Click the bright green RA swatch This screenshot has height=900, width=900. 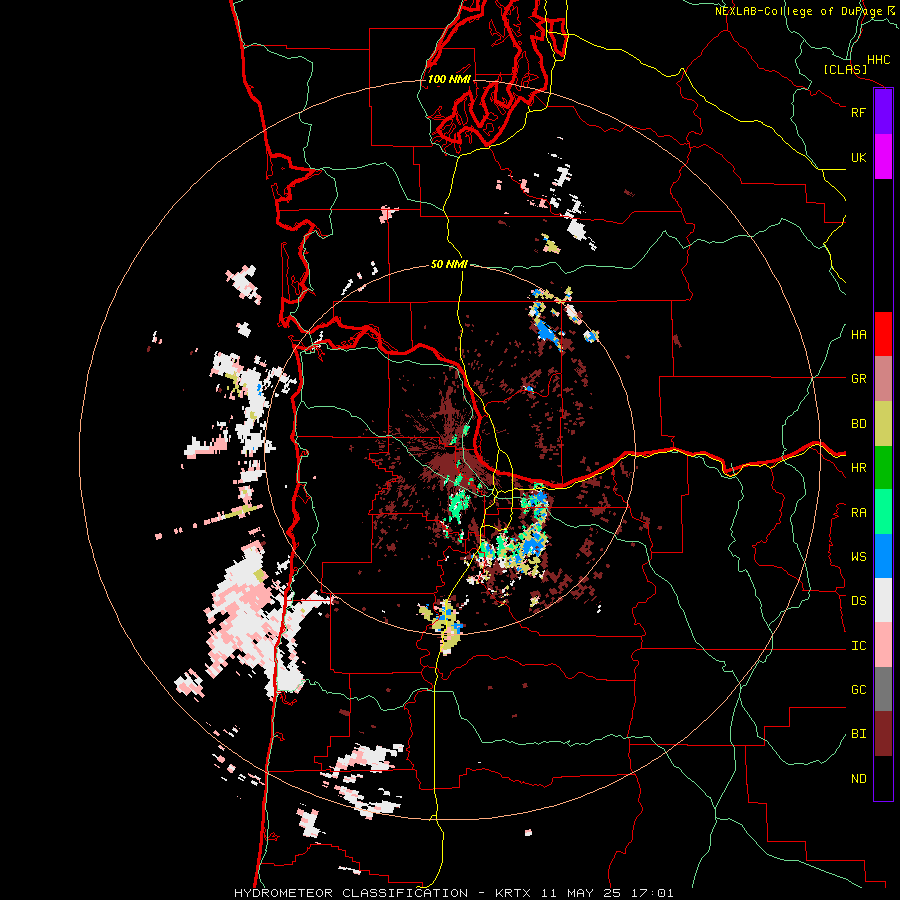coord(883,512)
